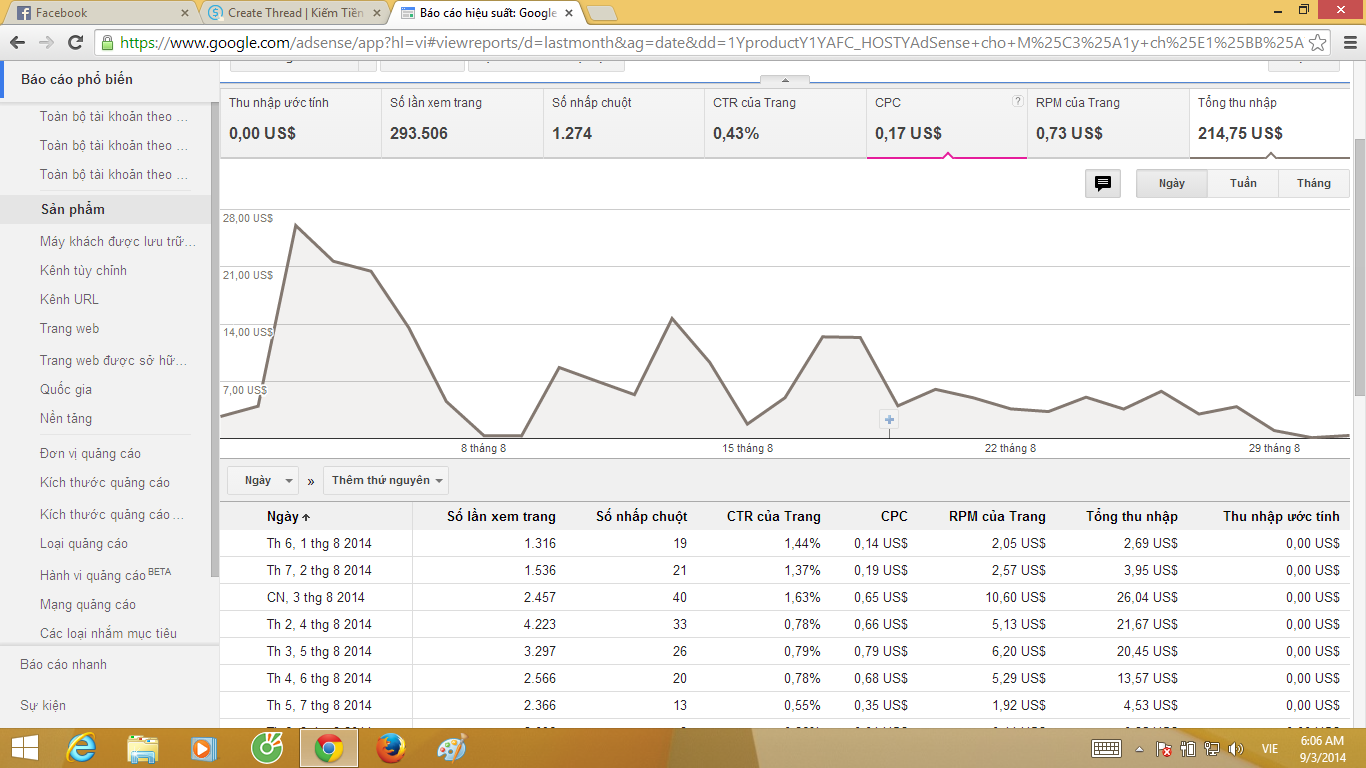Open Paint from the taskbar
The width and height of the screenshot is (1366, 768).
coord(452,748)
